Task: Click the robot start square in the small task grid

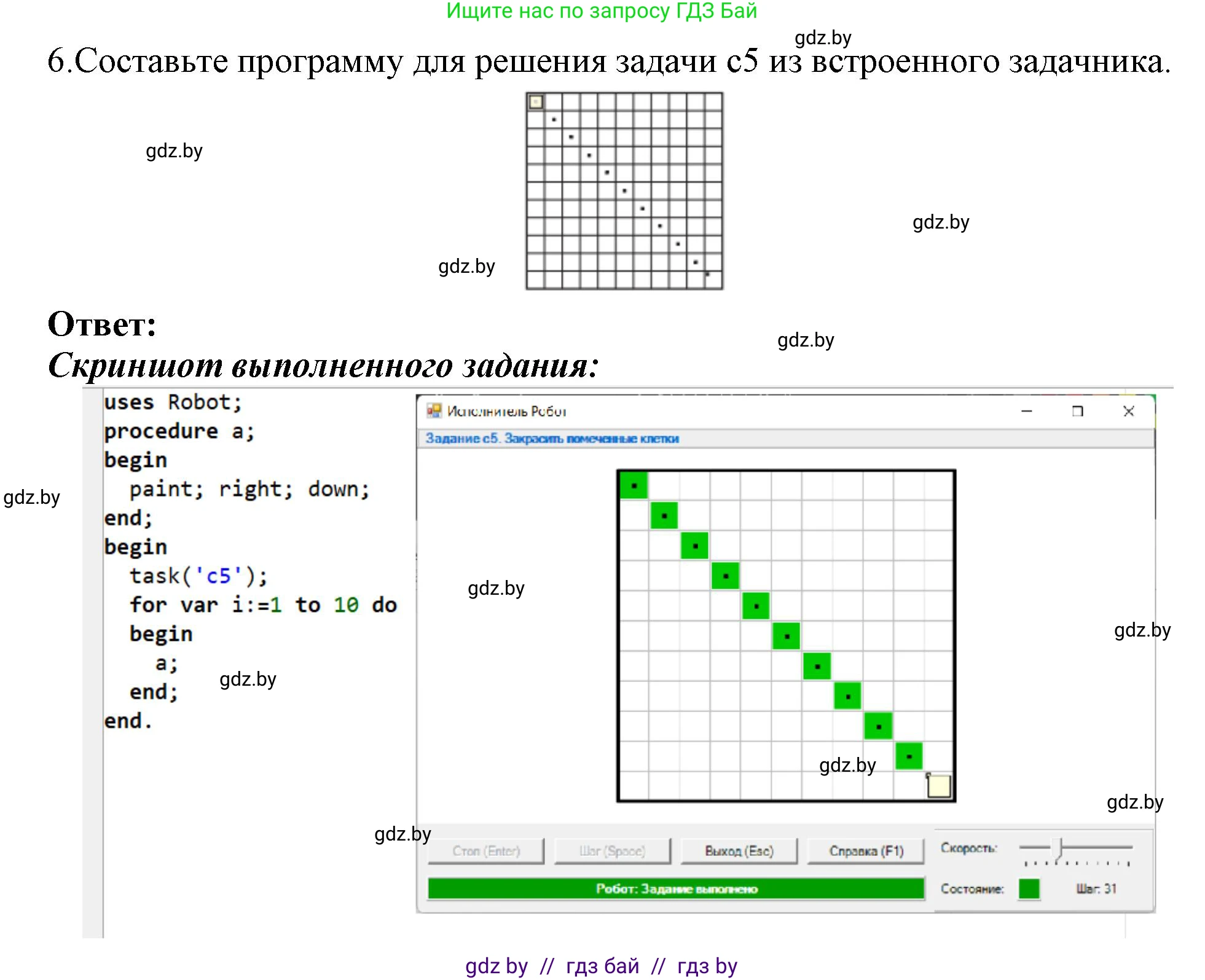Action: click(x=536, y=102)
